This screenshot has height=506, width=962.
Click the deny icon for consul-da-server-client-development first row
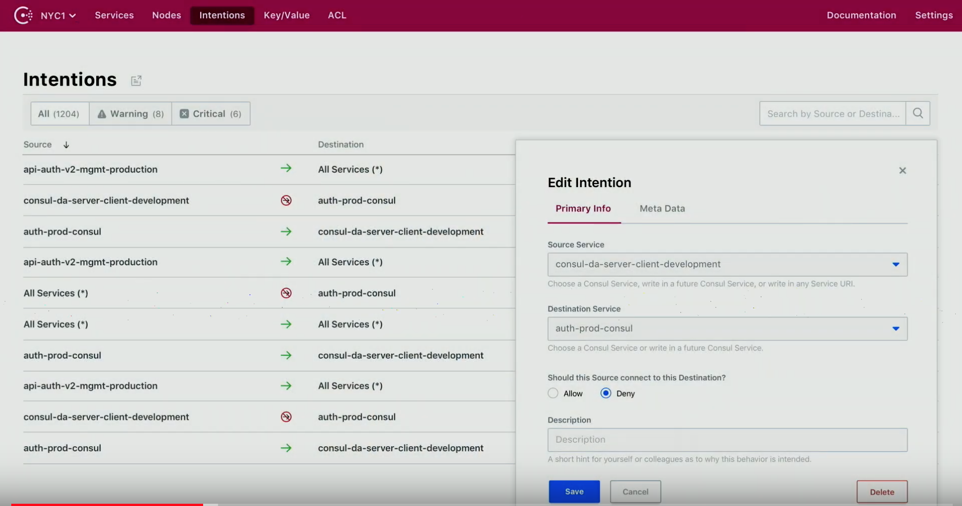coord(286,200)
